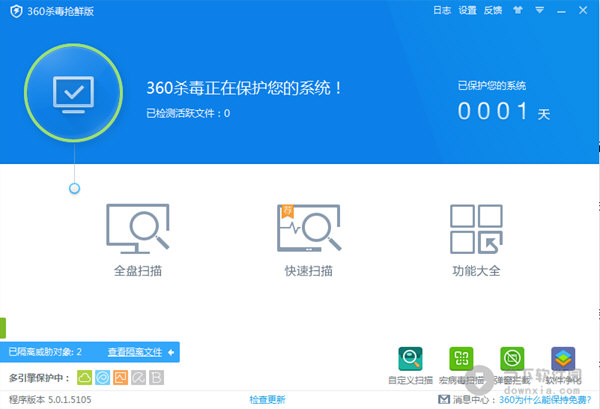The image size is (600, 409).
Task: Click the orange engine icon
Action: pyautogui.click(x=121, y=378)
